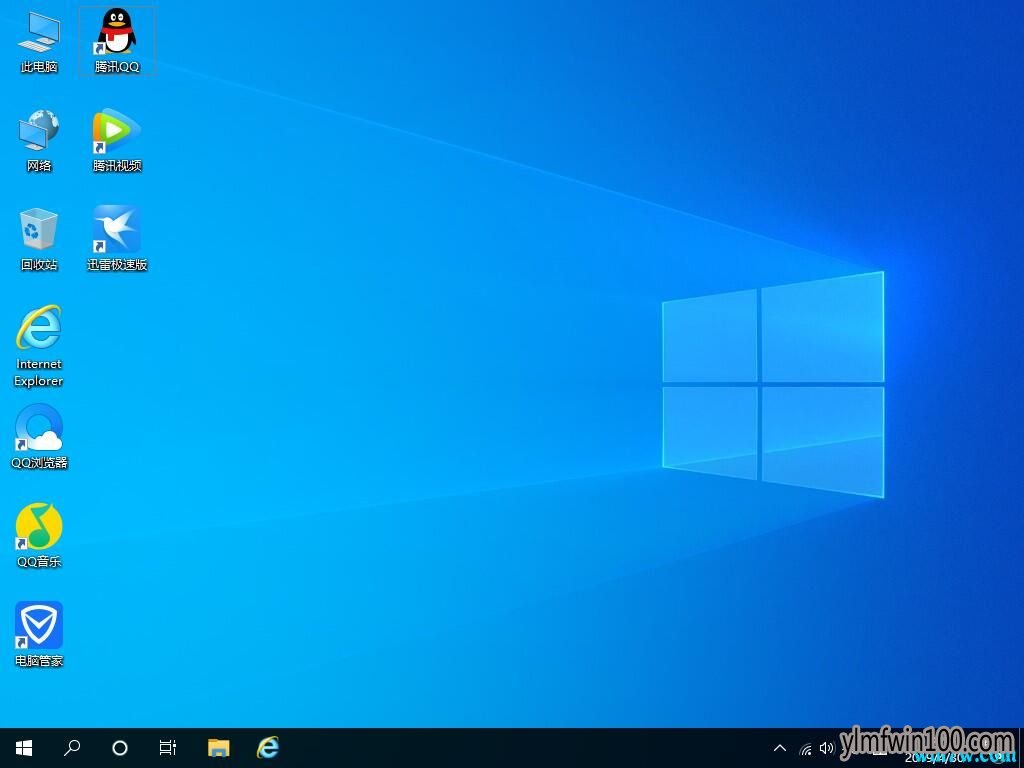Viewport: 1024px width, 768px height.
Task: Select the 回收站 (Recycle Bin) icon
Action: point(39,230)
